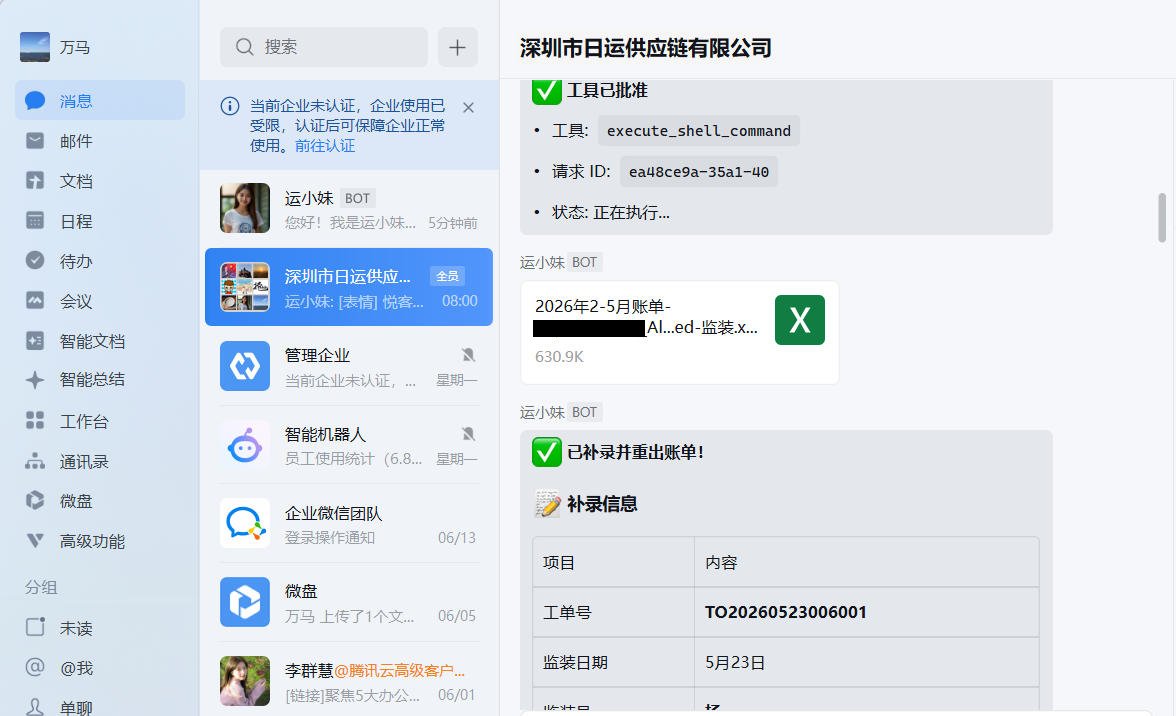Click the 全员 tag on group chat
This screenshot has width=1176, height=716.
click(447, 276)
